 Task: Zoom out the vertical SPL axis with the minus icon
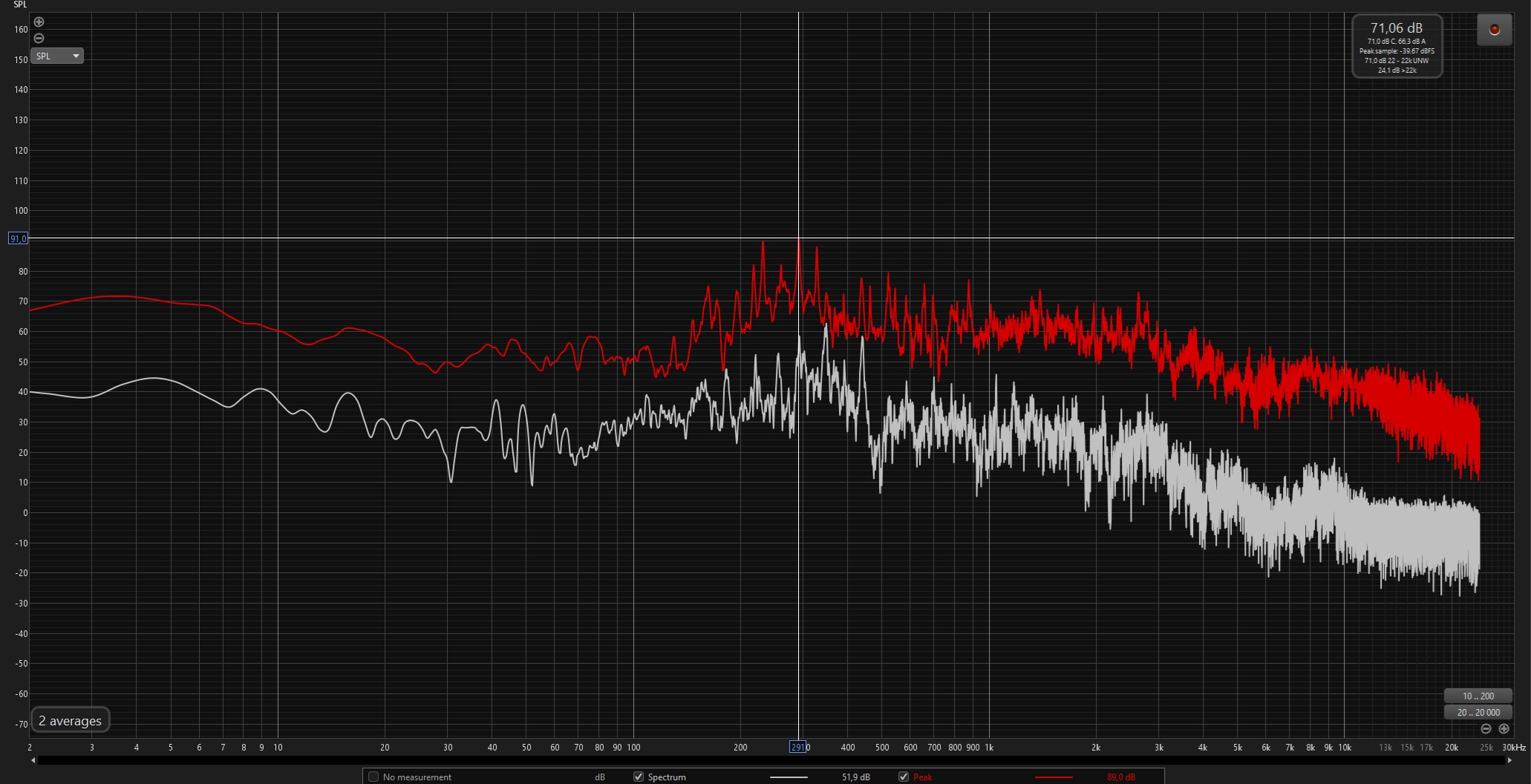click(39, 39)
